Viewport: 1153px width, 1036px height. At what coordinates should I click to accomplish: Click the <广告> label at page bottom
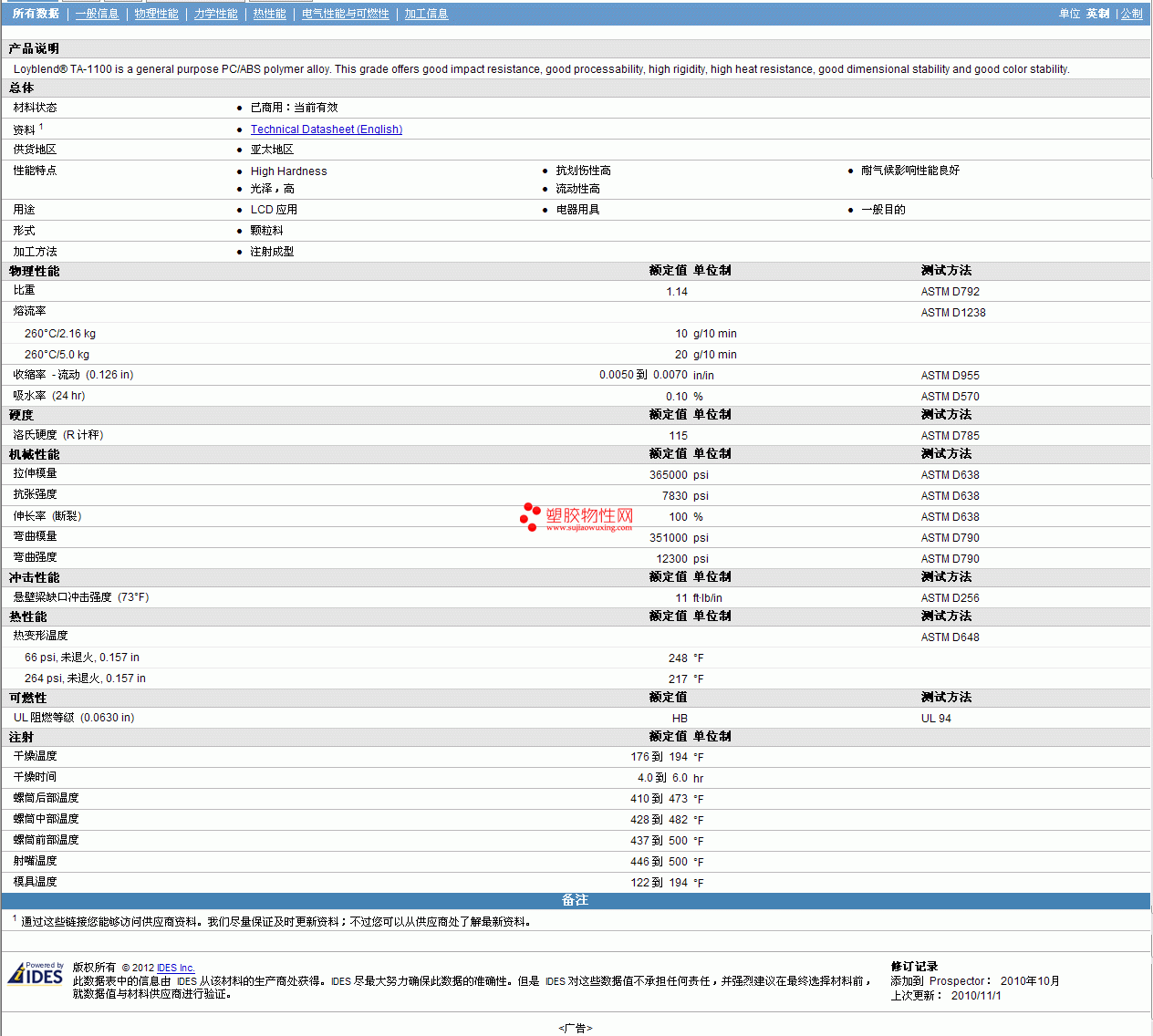click(576, 1029)
